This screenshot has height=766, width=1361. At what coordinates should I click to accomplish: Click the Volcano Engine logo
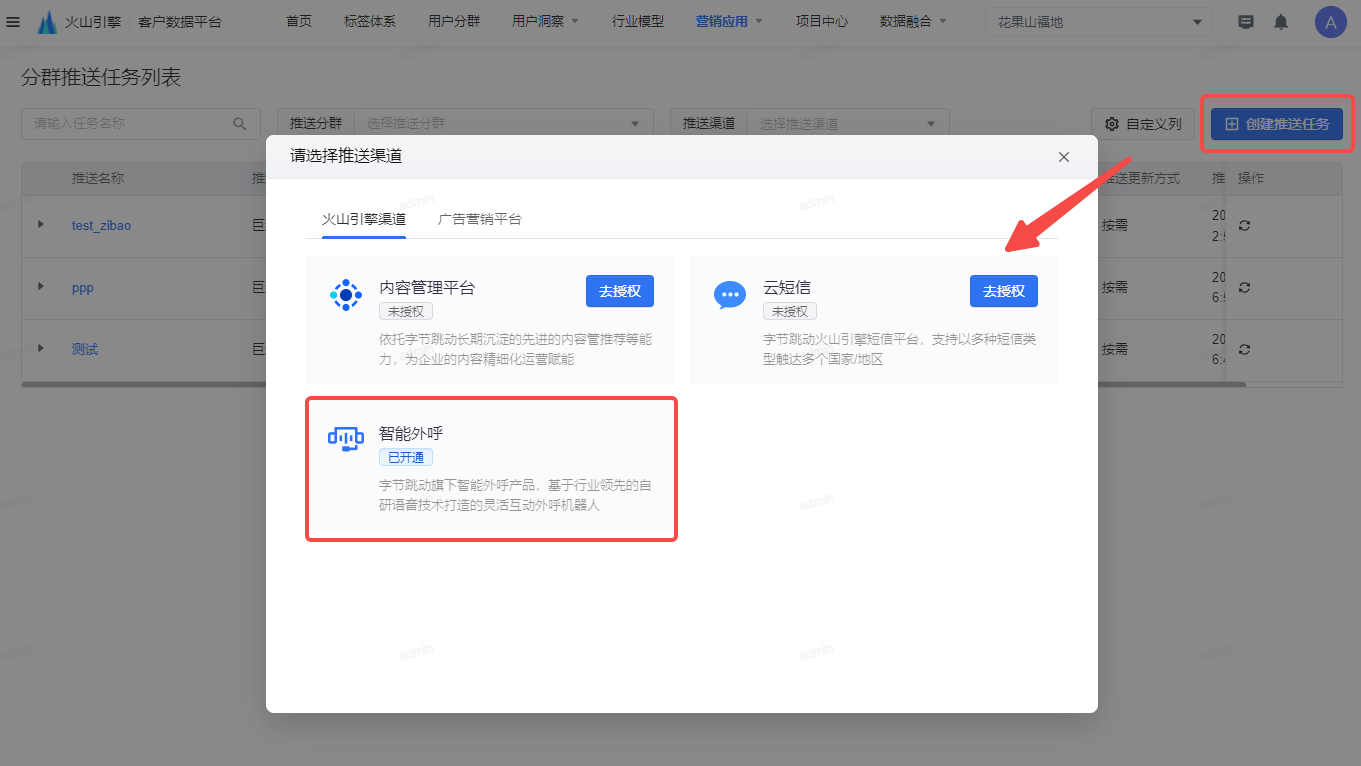47,21
